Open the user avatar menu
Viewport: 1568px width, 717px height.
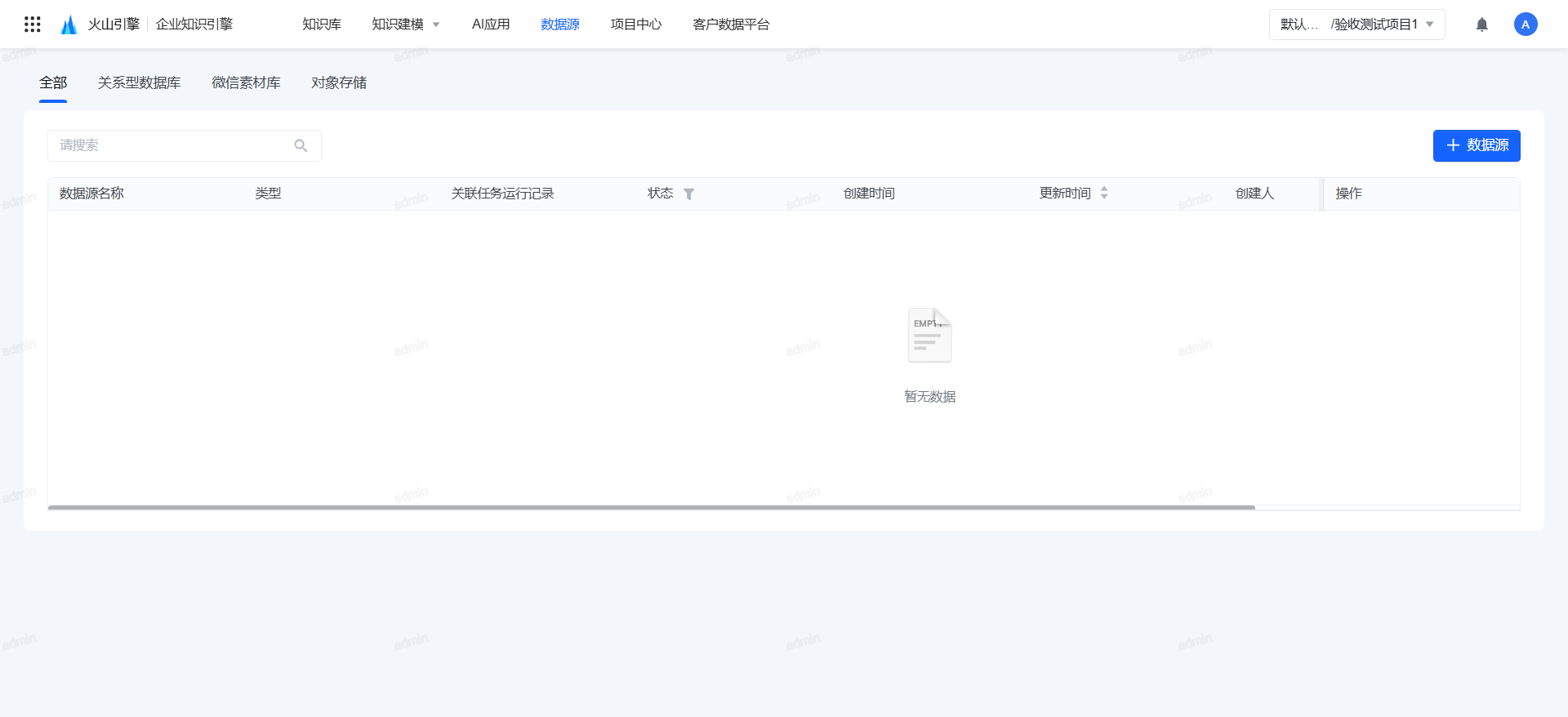point(1526,24)
